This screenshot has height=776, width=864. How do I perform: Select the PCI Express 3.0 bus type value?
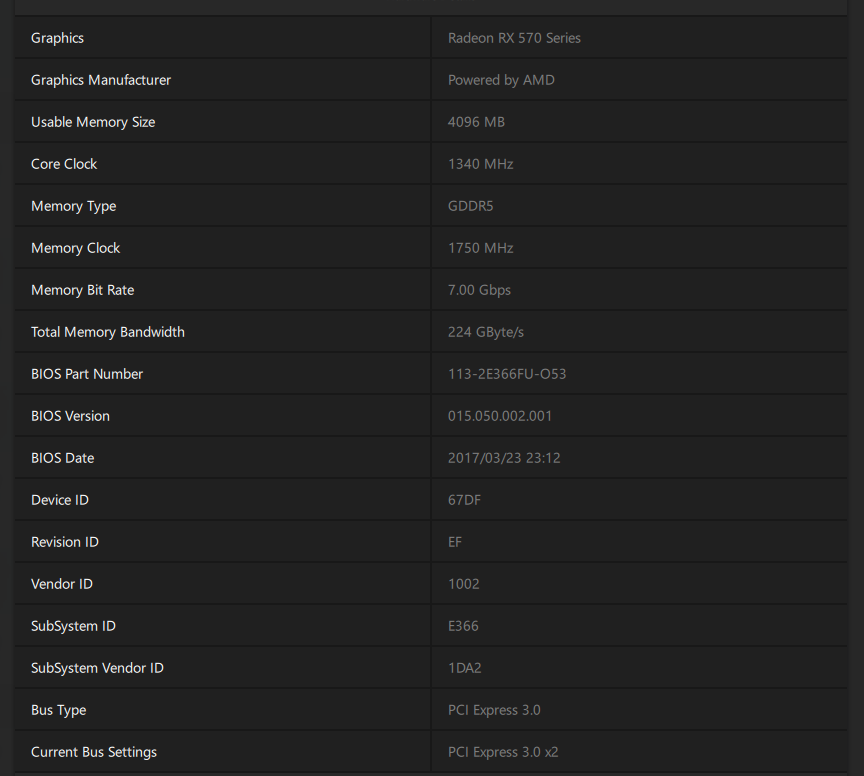[494, 710]
